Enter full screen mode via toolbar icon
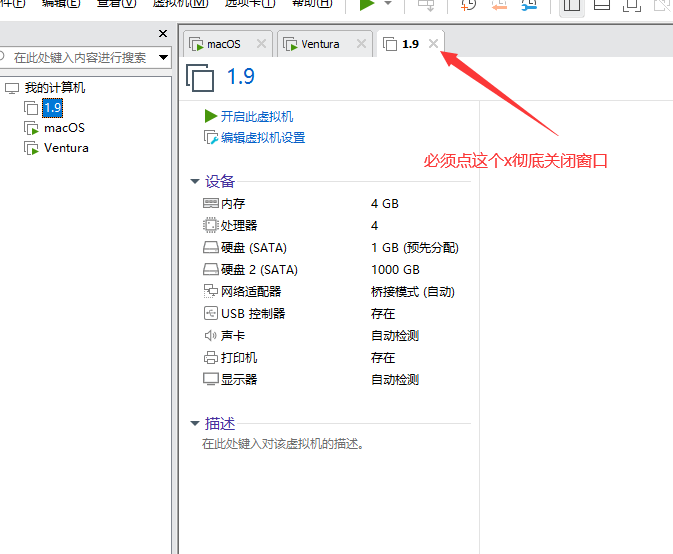 [x=632, y=5]
